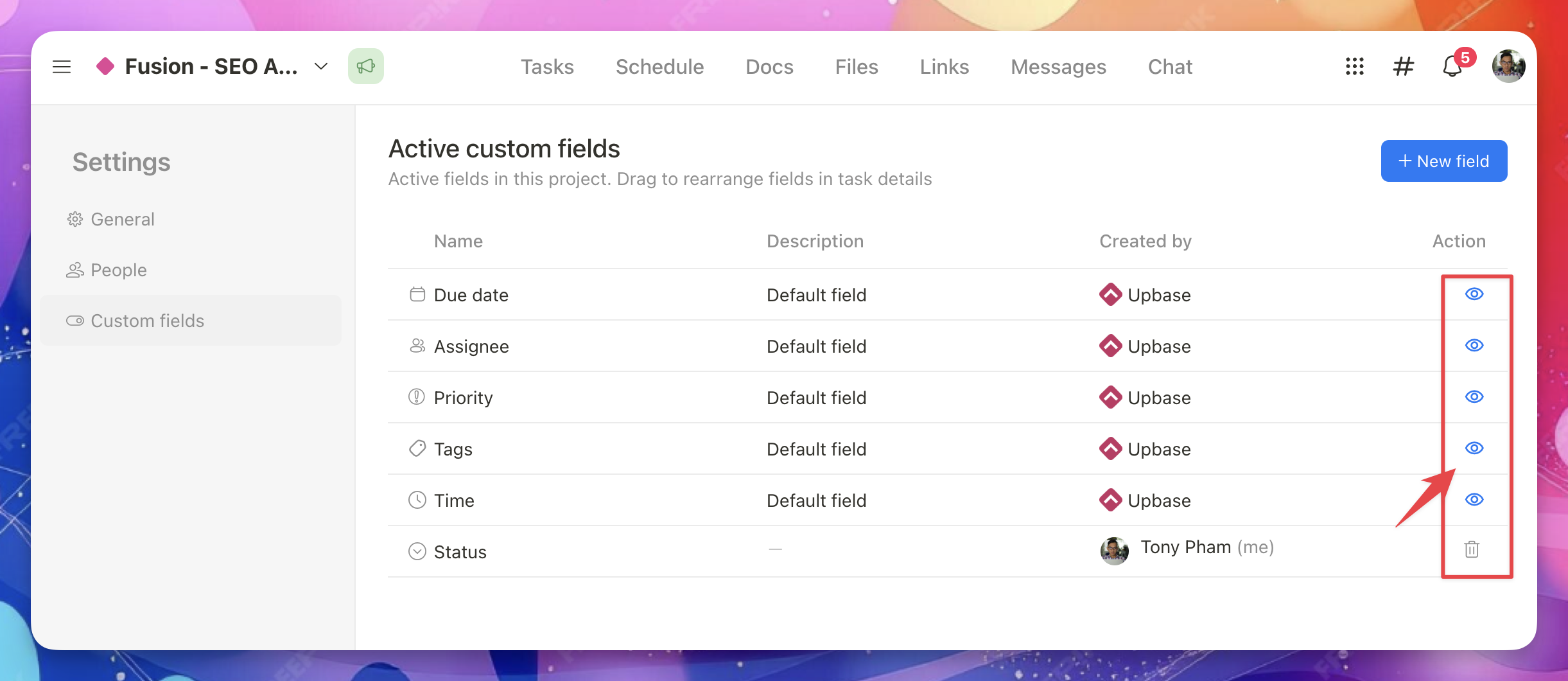The width and height of the screenshot is (1568, 681).
Task: Open the apps grid launcher
Action: point(1354,67)
